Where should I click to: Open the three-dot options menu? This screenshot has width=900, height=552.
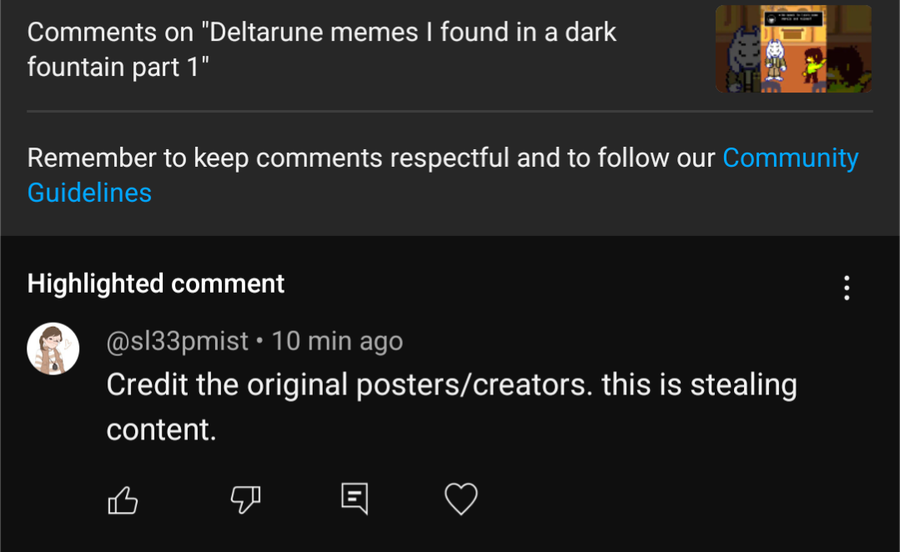click(847, 289)
